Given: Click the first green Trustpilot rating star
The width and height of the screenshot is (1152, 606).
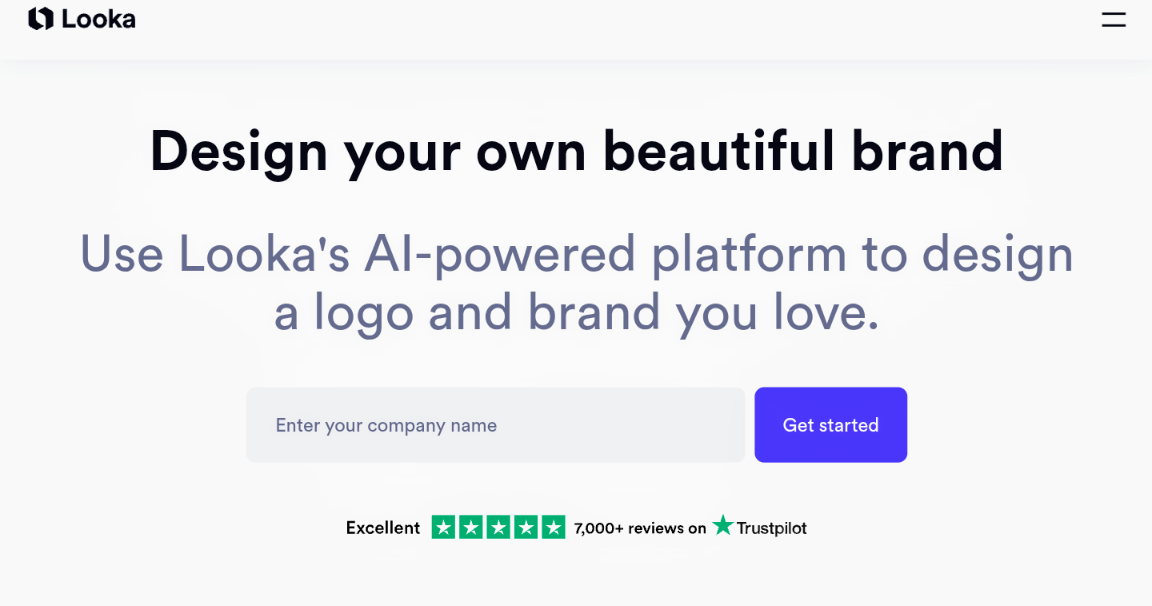Looking at the screenshot, I should 443,528.
